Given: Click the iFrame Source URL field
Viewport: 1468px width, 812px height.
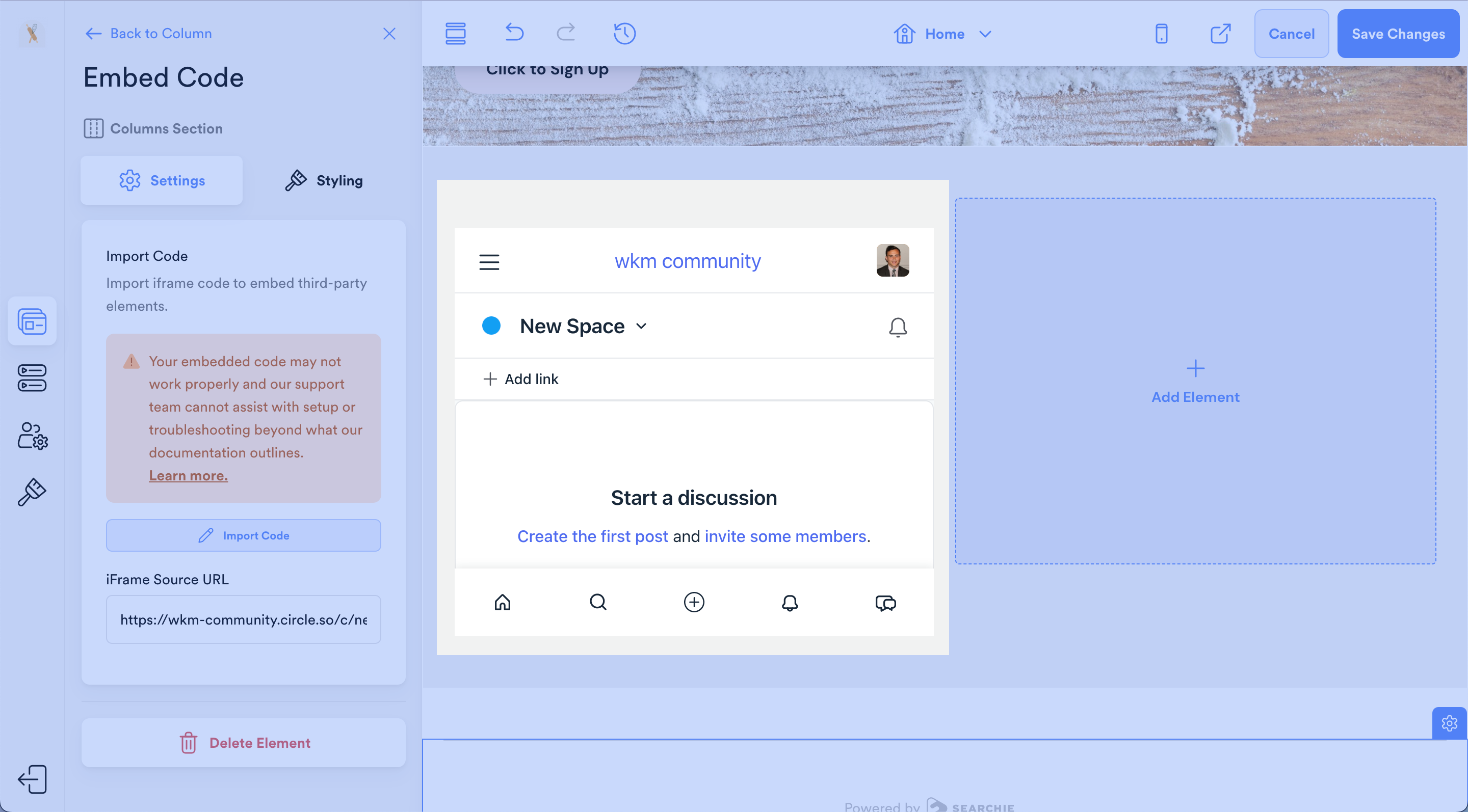Looking at the screenshot, I should pyautogui.click(x=243, y=619).
